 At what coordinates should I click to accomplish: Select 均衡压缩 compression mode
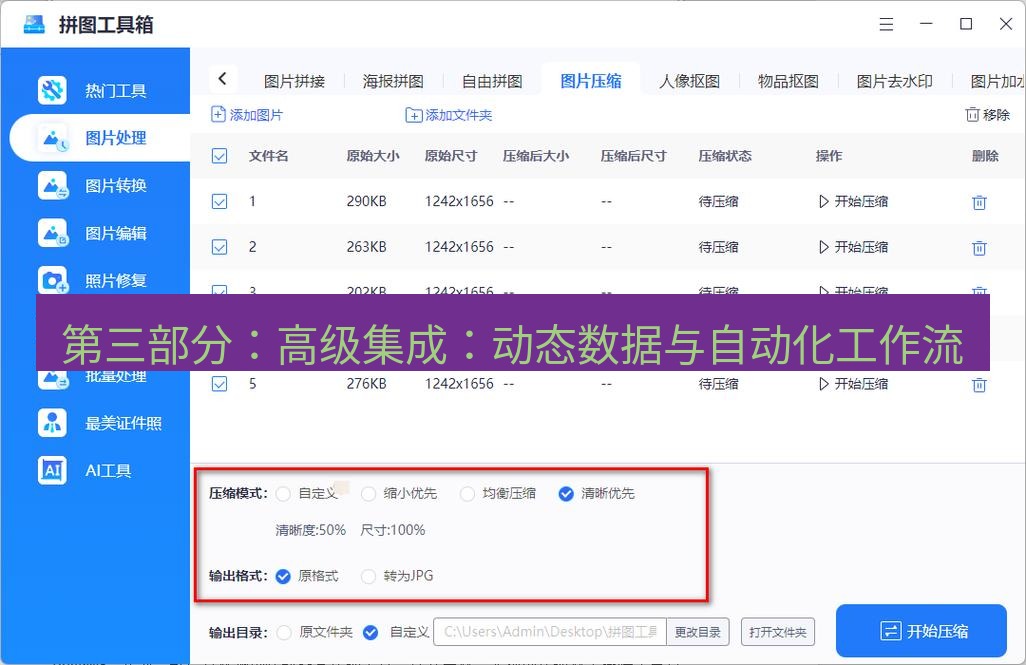[x=467, y=494]
